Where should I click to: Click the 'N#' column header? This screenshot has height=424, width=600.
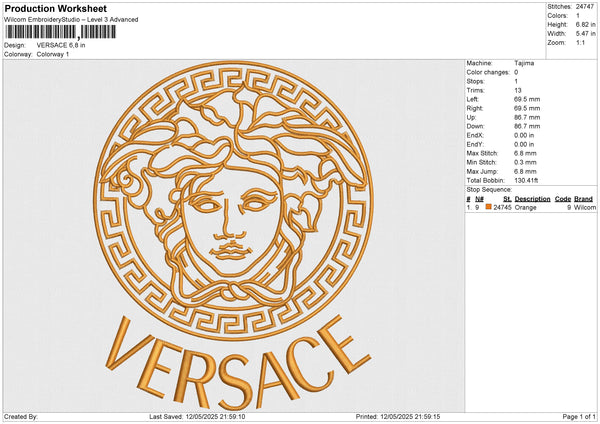click(x=479, y=199)
